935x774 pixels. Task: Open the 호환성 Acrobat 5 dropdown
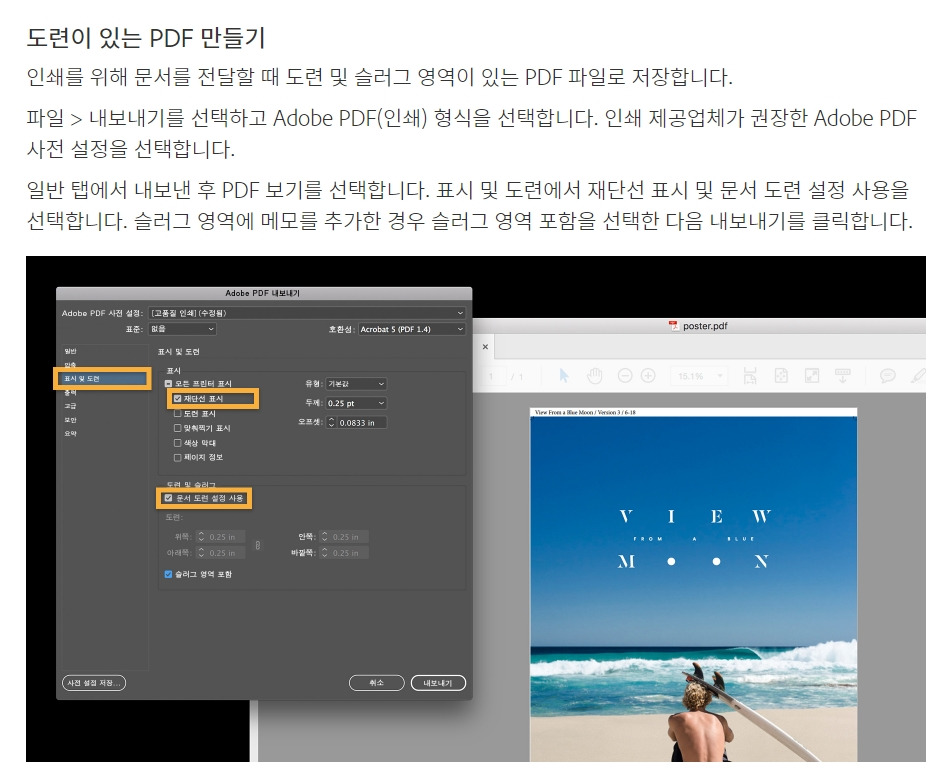pyautogui.click(x=410, y=329)
